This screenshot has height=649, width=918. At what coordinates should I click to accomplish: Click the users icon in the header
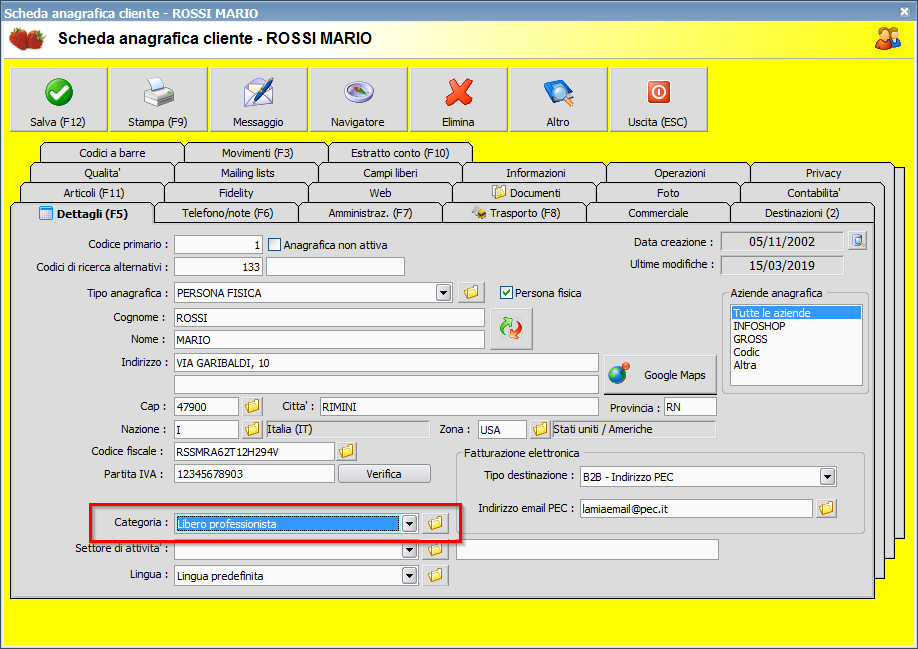(888, 39)
